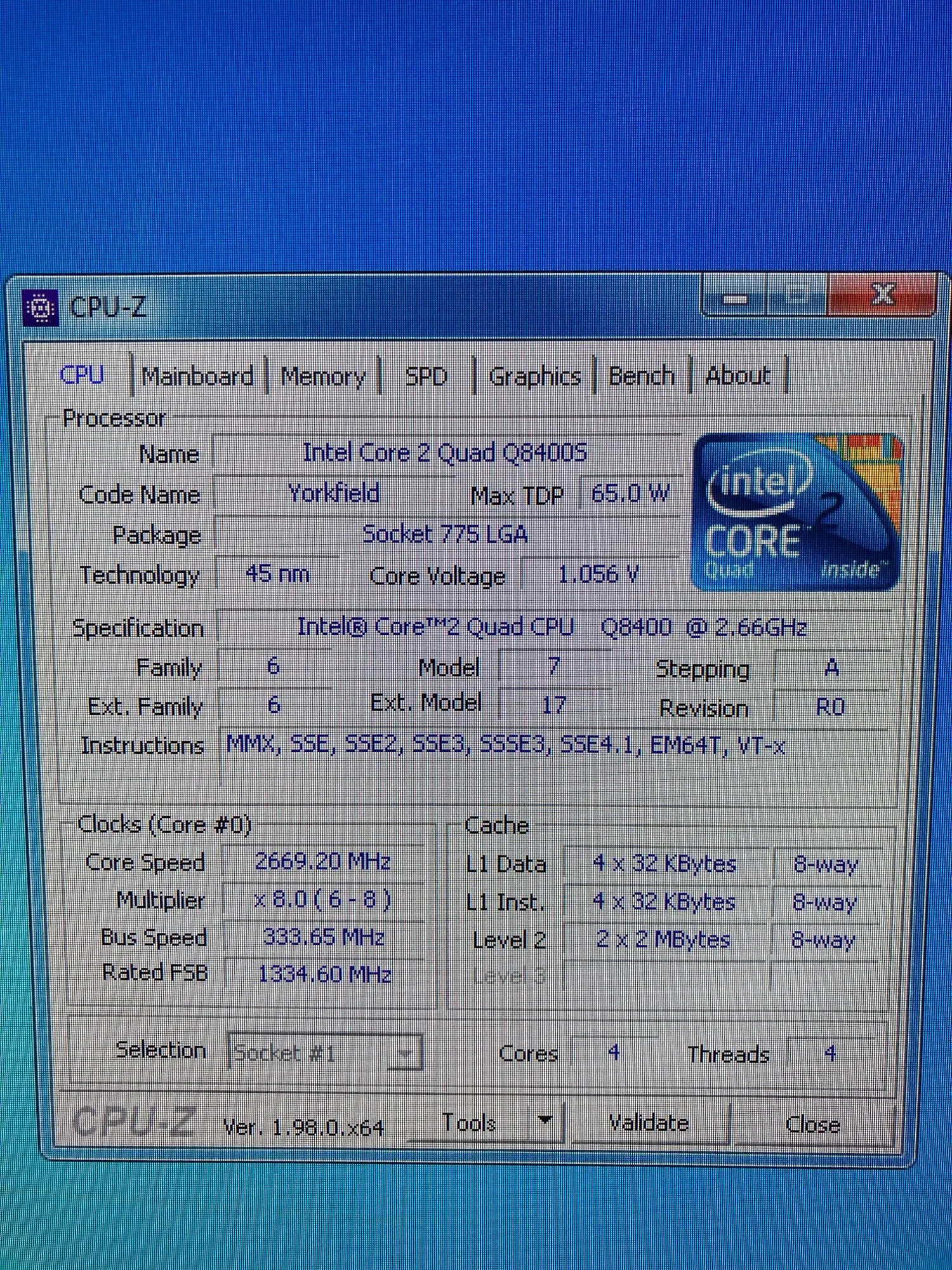
Task: Show the Graphics tab
Action: [x=534, y=377]
